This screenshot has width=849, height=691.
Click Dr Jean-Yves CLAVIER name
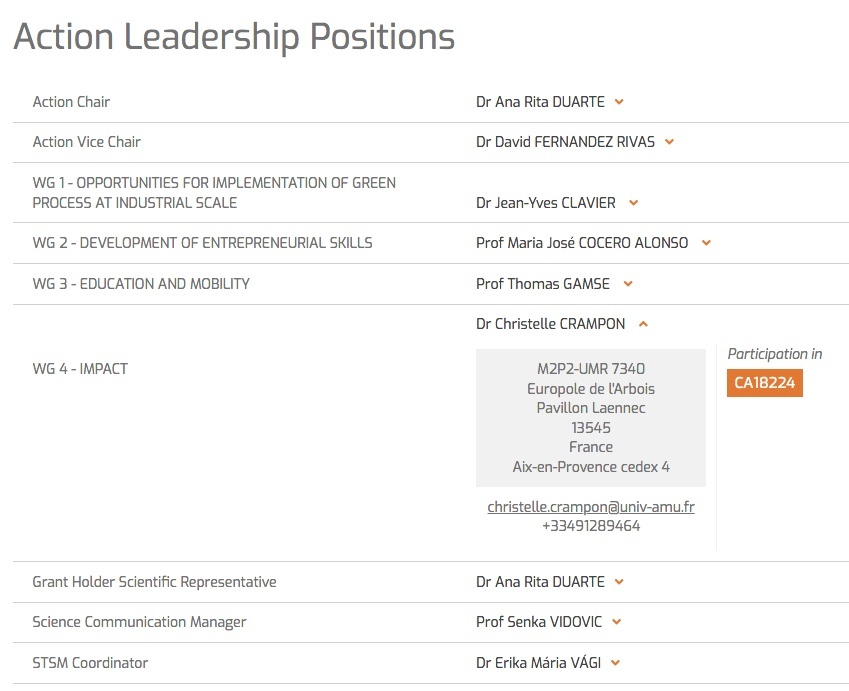pos(546,203)
